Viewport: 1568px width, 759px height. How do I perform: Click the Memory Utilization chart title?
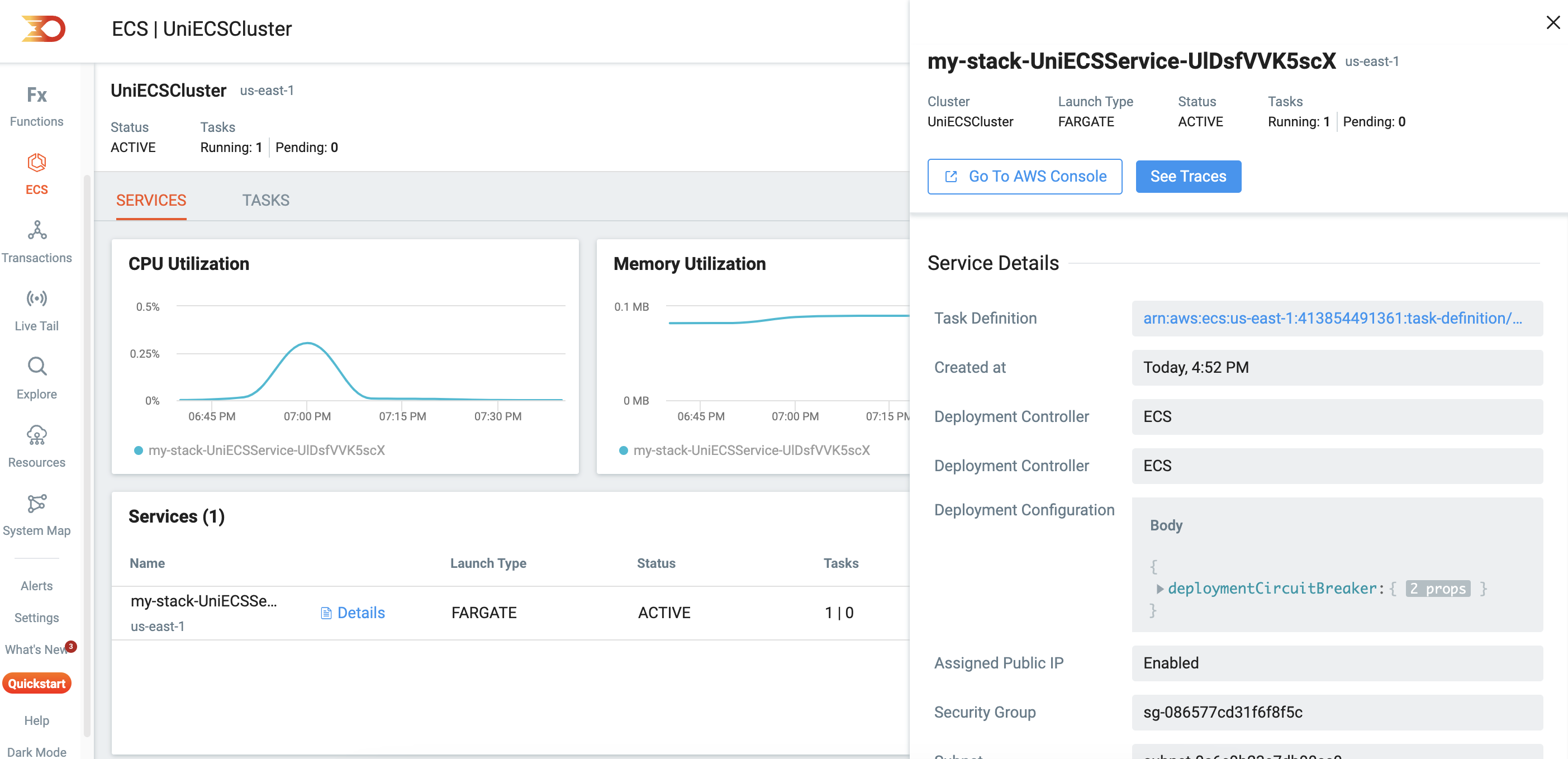point(689,264)
